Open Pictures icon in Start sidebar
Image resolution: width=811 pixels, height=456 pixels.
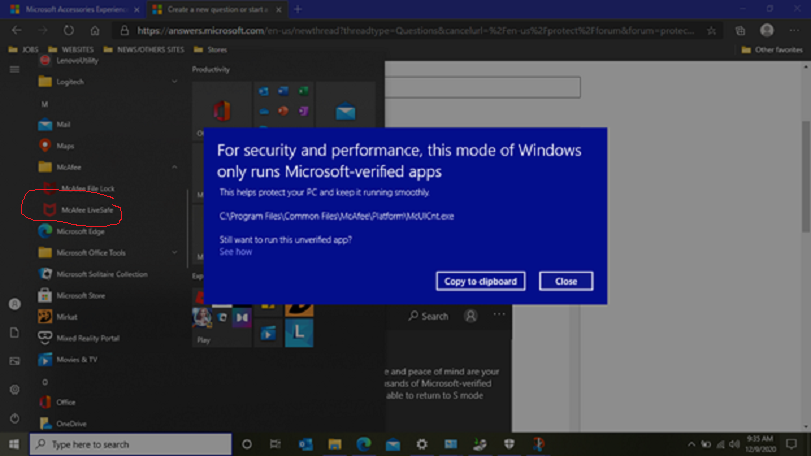[14, 361]
